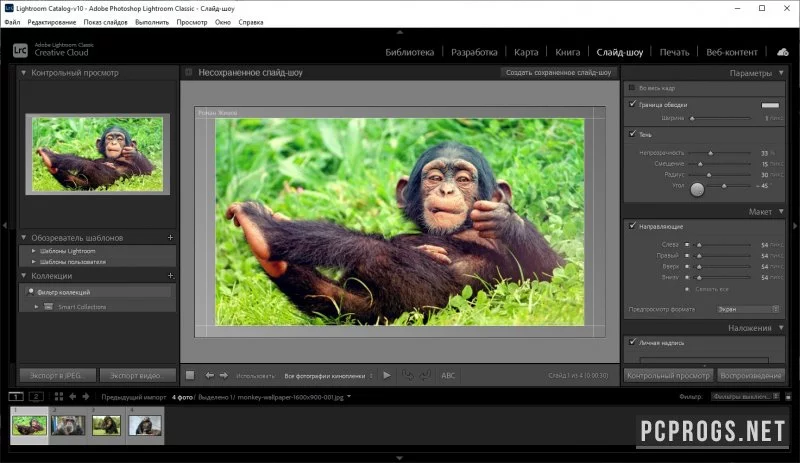The height and width of the screenshot is (463, 800).
Task: Enable the 'Во весь кадр' checkbox
Action: pos(632,88)
